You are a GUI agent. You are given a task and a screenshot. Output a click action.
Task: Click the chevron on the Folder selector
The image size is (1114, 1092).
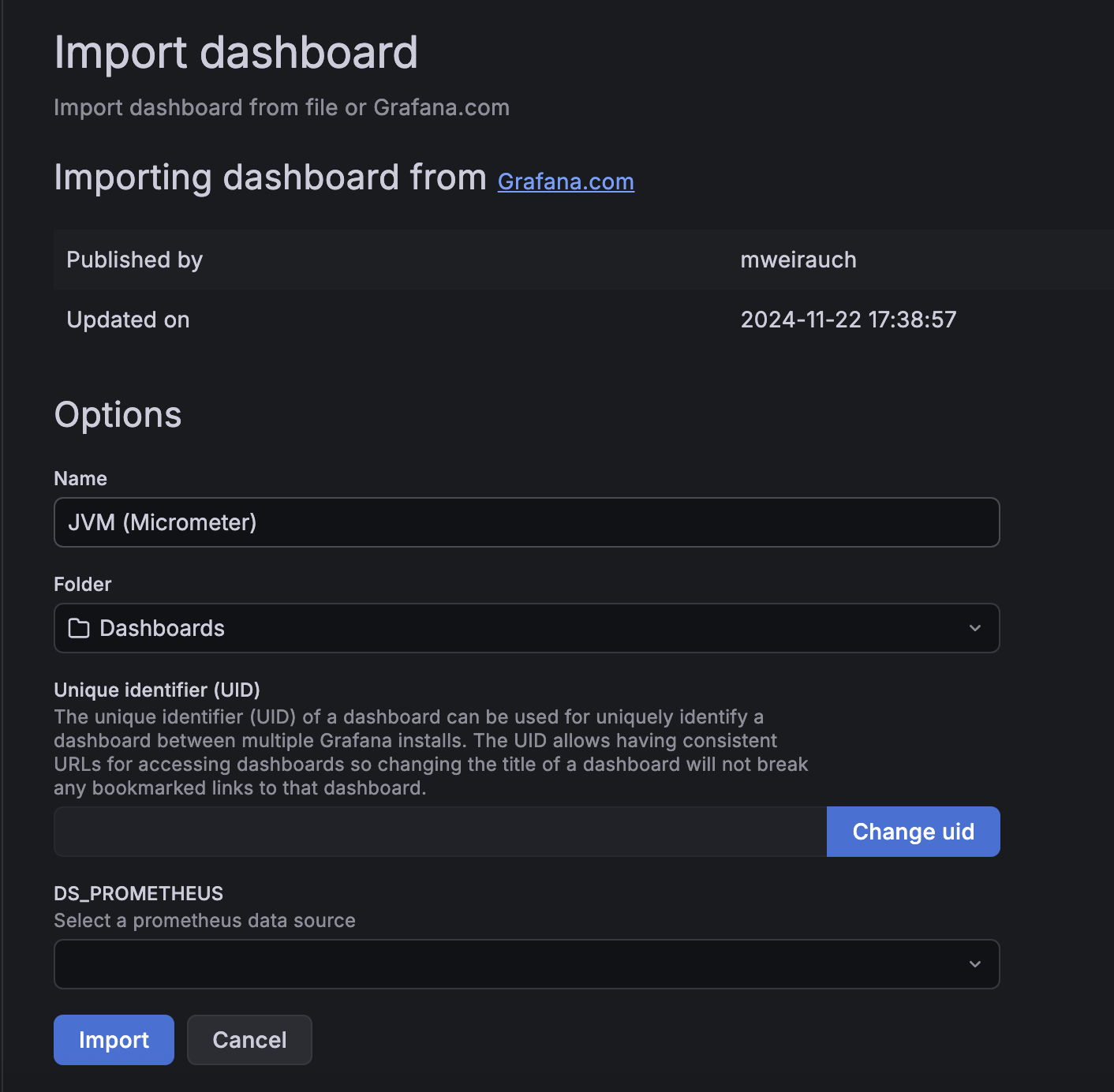click(975, 628)
